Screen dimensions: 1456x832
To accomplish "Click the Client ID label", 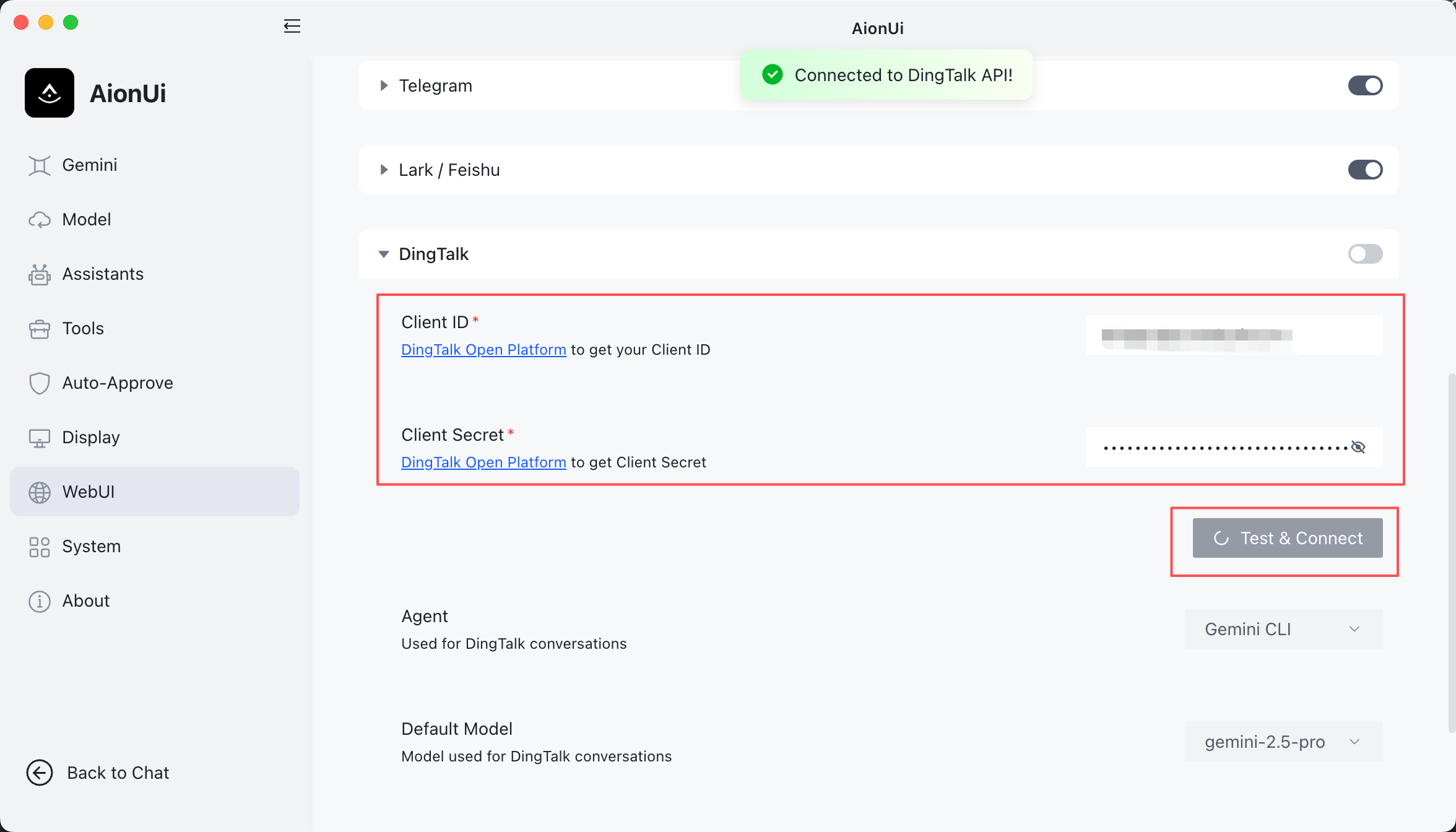I will (435, 322).
